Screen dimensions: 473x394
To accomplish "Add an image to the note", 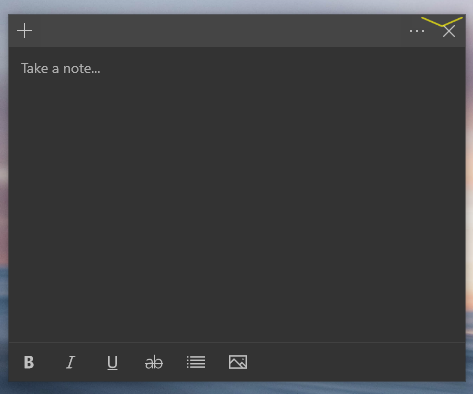I will (x=238, y=362).
